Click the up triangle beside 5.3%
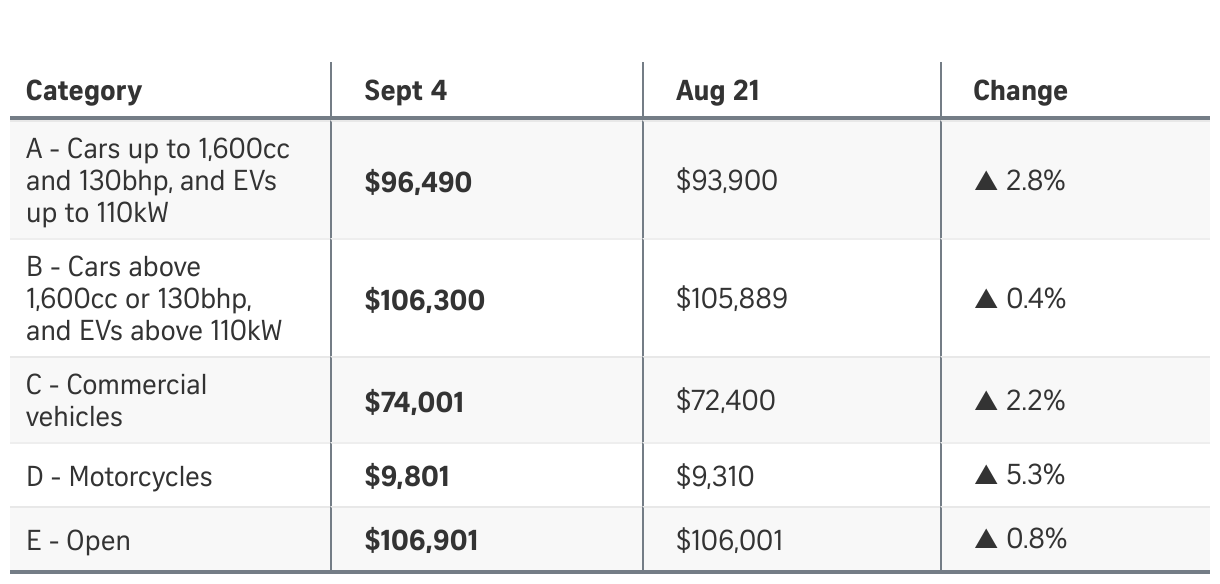This screenshot has width=1220, height=584. click(x=985, y=476)
